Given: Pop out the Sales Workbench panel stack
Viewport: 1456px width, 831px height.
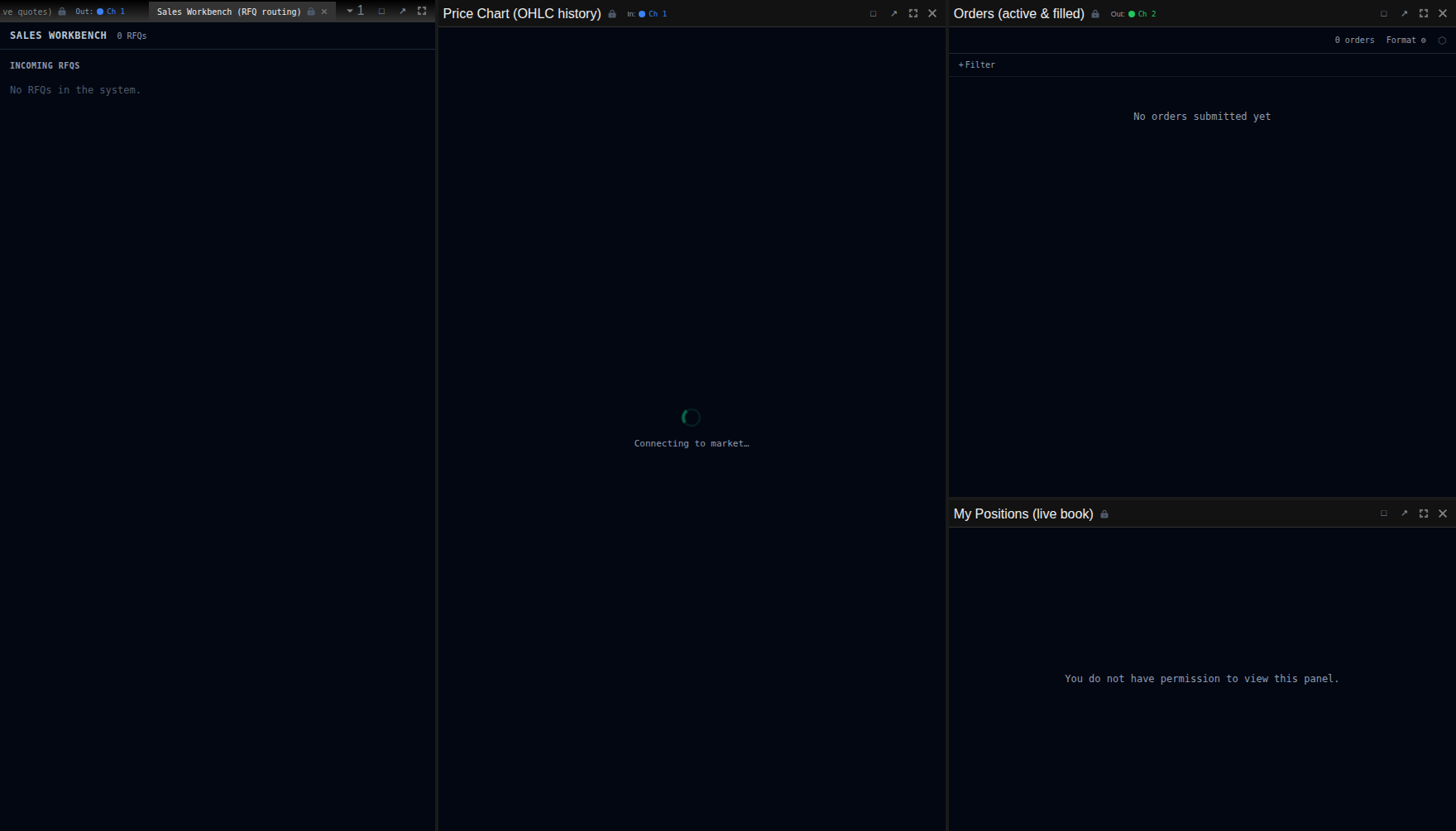Looking at the screenshot, I should point(402,12).
